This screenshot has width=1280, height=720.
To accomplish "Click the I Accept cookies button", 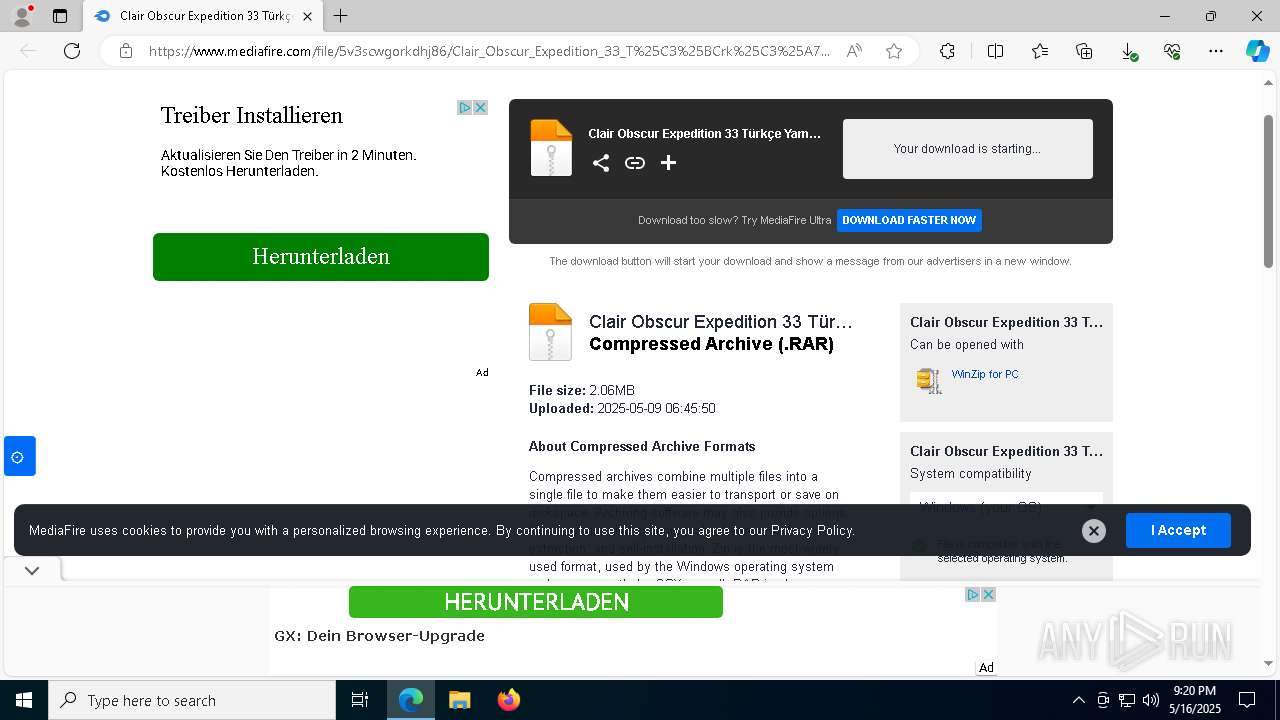I will 1178,530.
